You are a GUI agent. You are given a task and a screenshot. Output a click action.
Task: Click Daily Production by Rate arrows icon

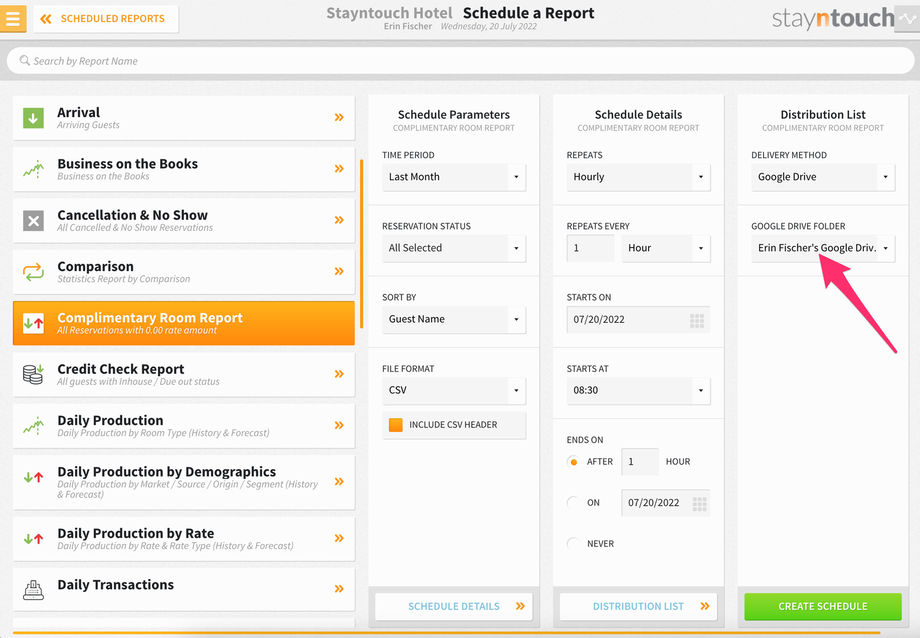pyautogui.click(x=33, y=538)
